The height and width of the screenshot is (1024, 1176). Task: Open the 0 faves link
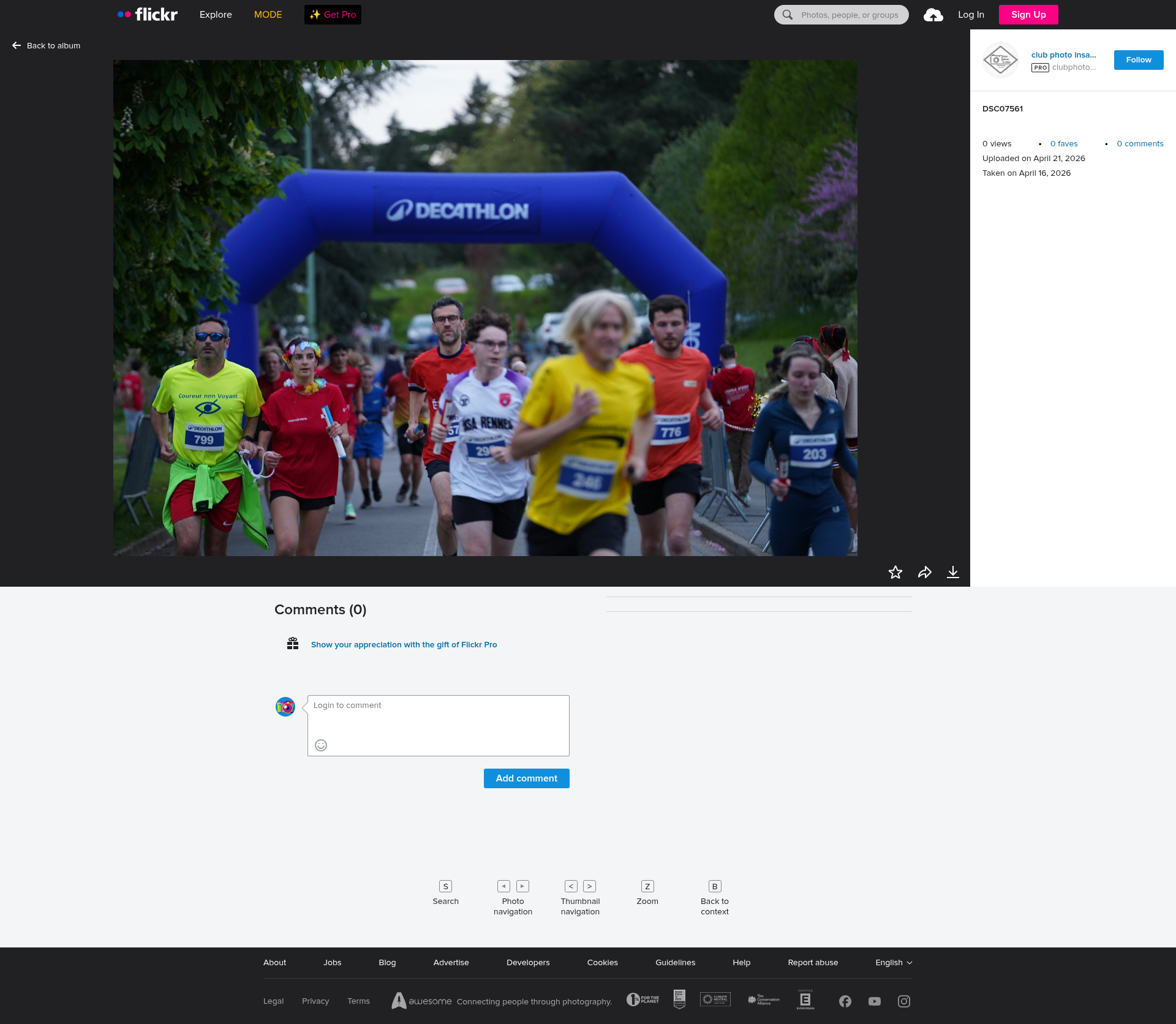pyautogui.click(x=1064, y=144)
